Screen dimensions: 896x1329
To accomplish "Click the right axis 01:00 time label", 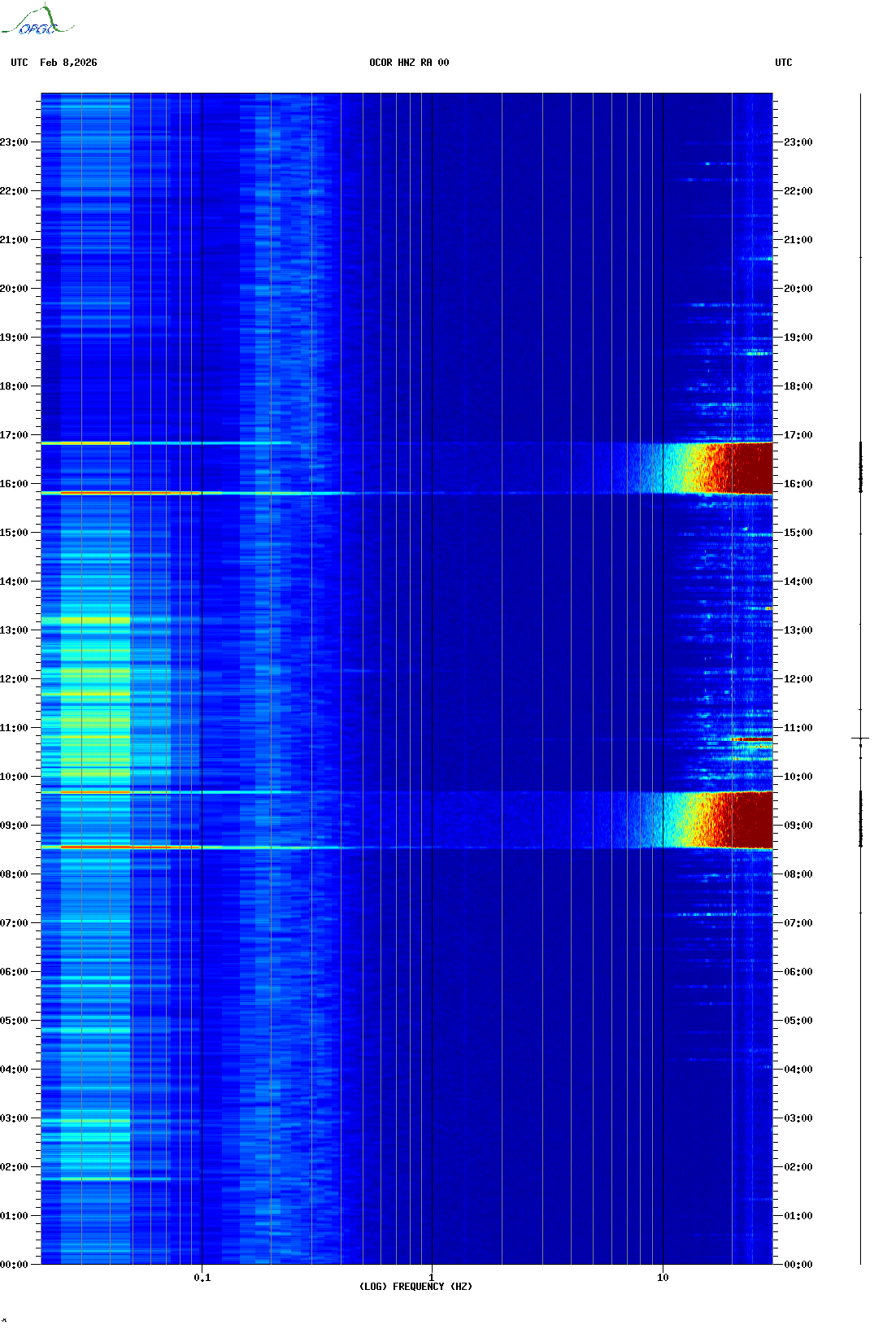I will [798, 1216].
